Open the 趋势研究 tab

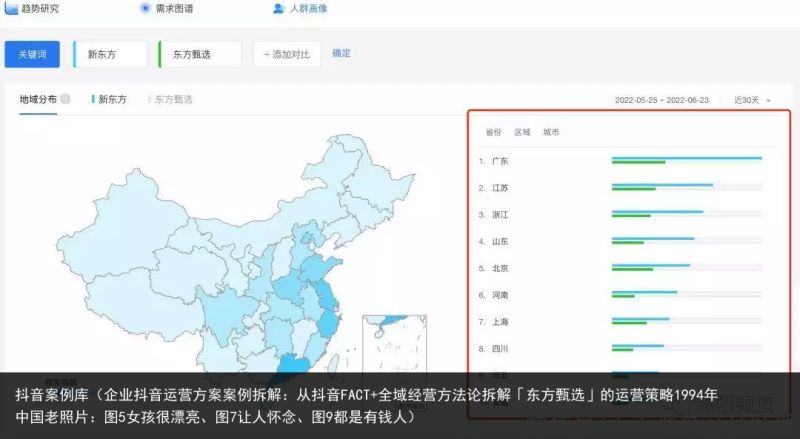[x=40, y=9]
